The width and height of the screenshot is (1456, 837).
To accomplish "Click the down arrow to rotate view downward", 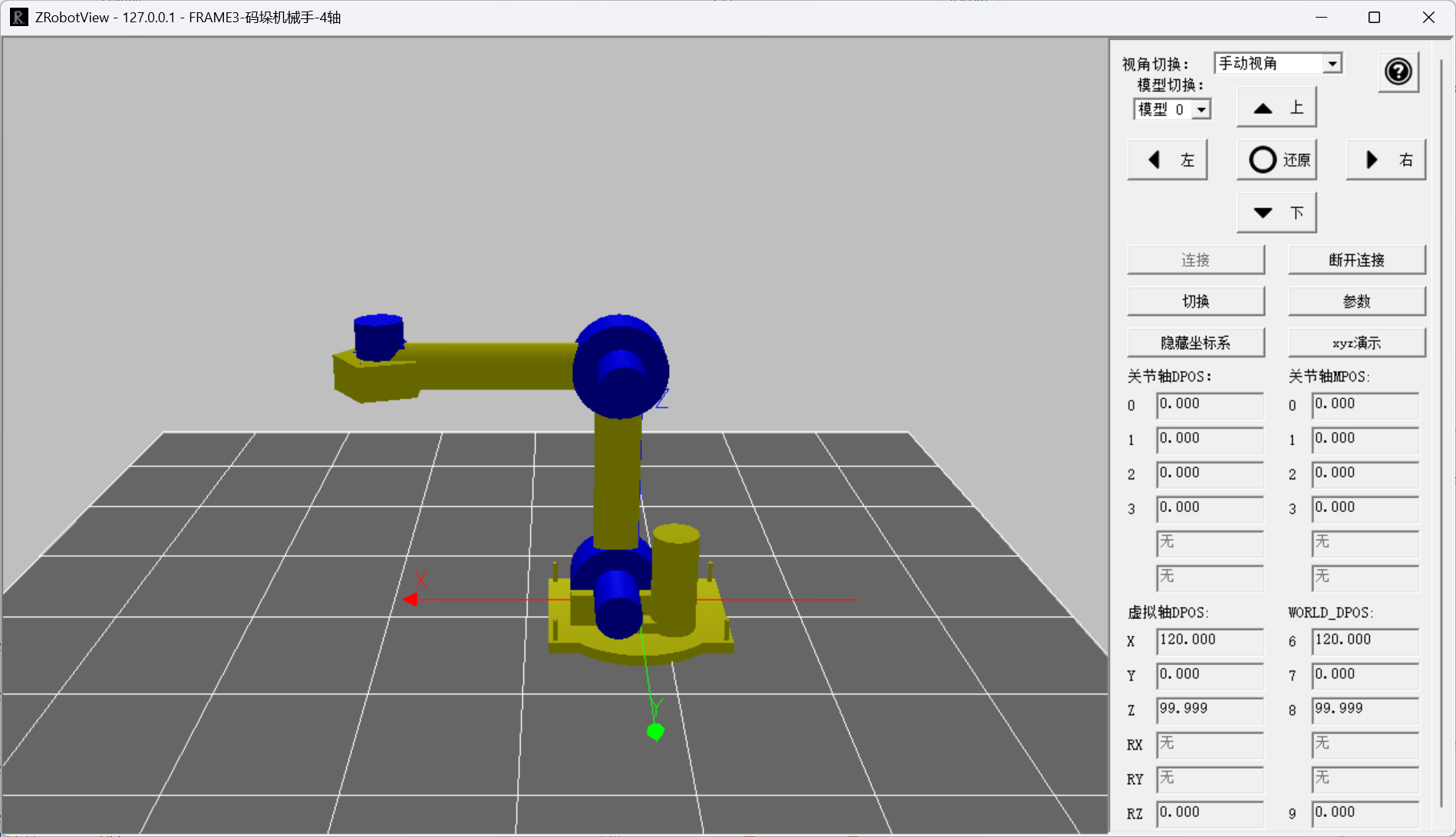I will (1276, 212).
